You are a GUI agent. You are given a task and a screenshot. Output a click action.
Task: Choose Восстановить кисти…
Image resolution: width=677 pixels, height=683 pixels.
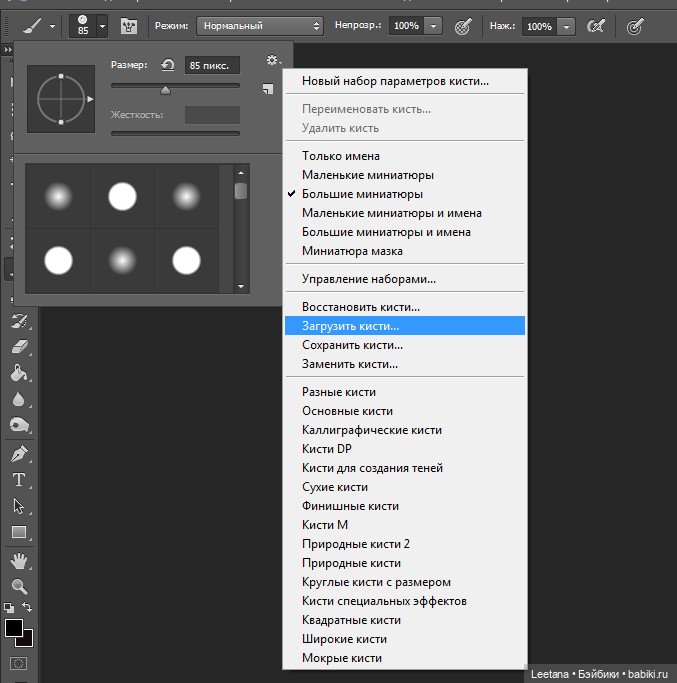pyautogui.click(x=405, y=307)
